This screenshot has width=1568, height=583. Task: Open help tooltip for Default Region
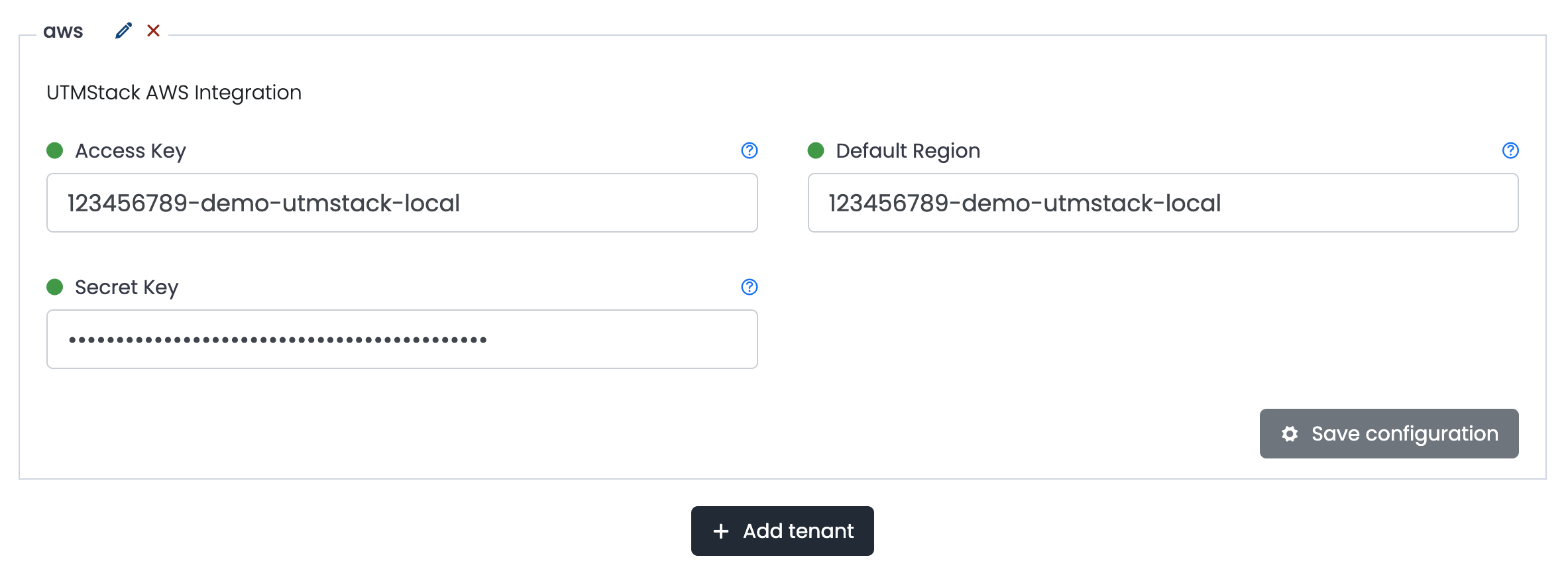(x=1510, y=150)
